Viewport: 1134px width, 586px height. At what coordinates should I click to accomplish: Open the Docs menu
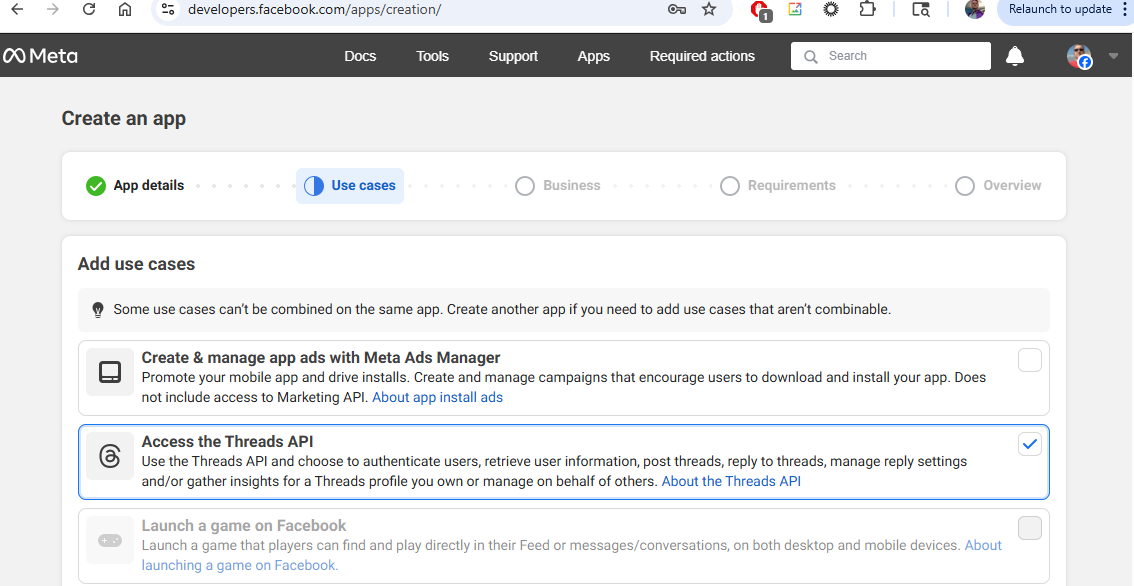click(x=360, y=56)
